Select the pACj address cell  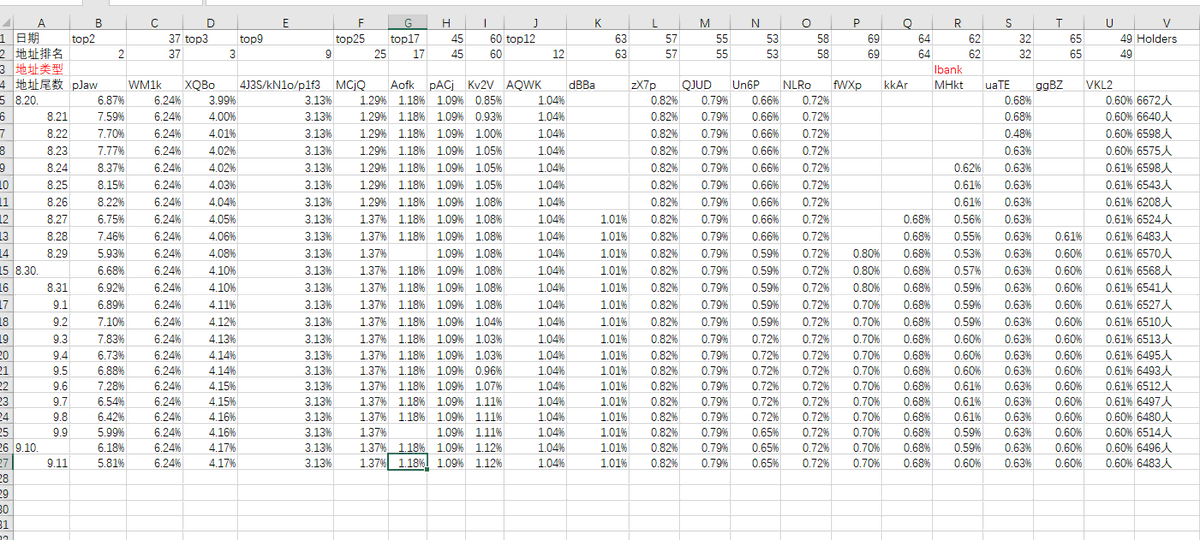(446, 85)
